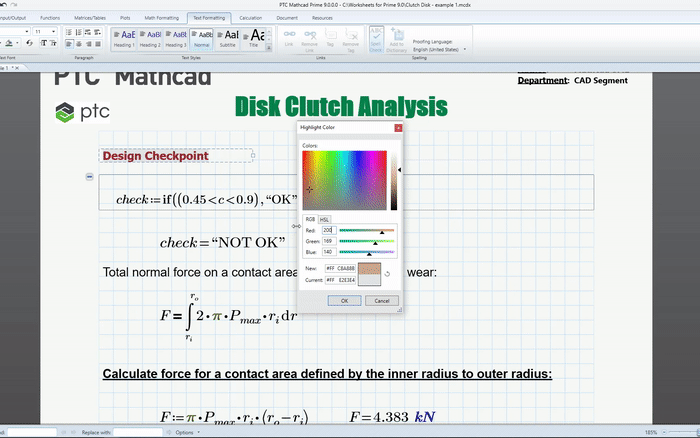Click the brightness vertical slider bar
700x438 pixels.
pyautogui.click(x=394, y=181)
